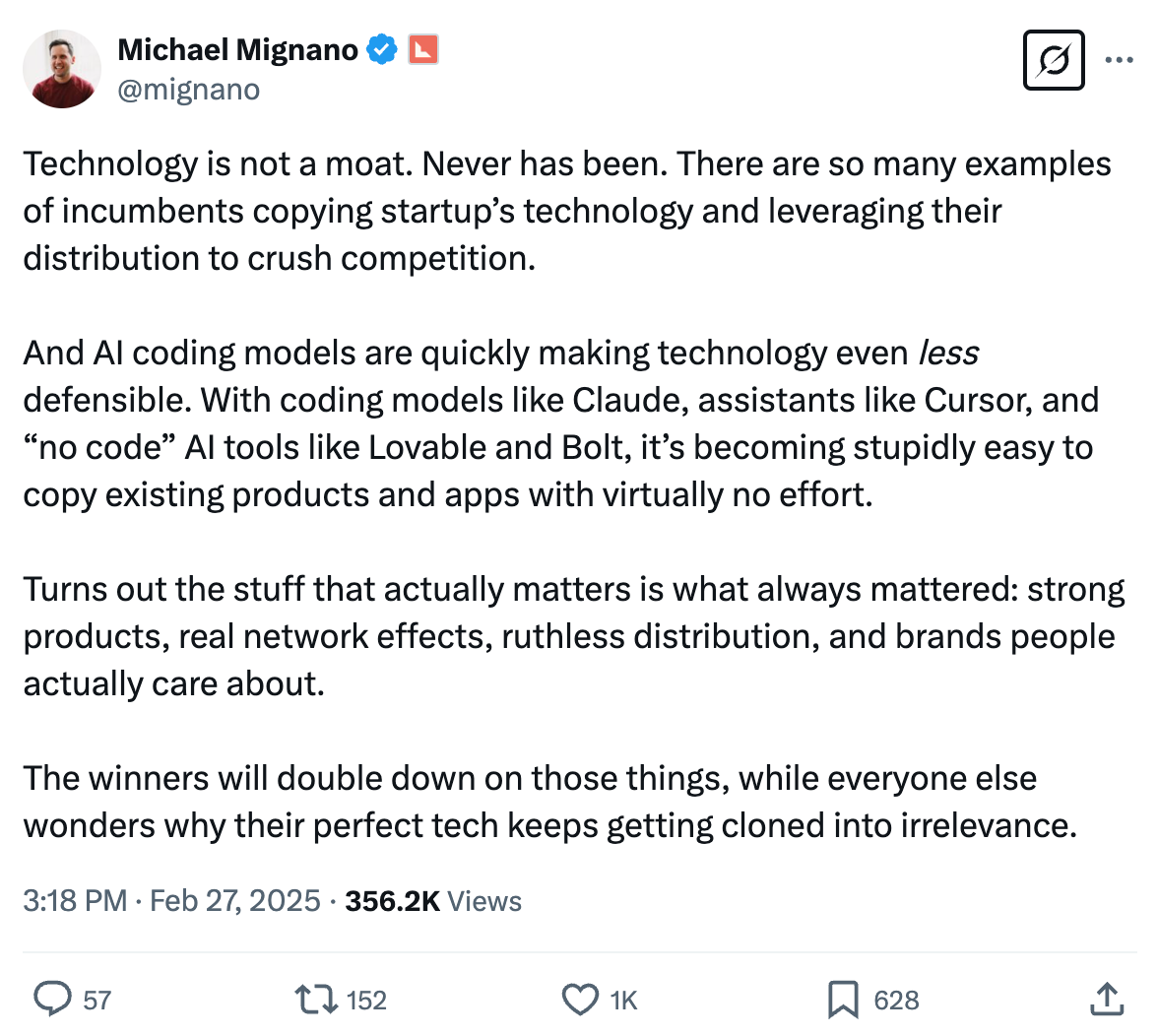Bookmark this post about technology moats
This screenshot has height=1036, width=1158.
coord(844,999)
